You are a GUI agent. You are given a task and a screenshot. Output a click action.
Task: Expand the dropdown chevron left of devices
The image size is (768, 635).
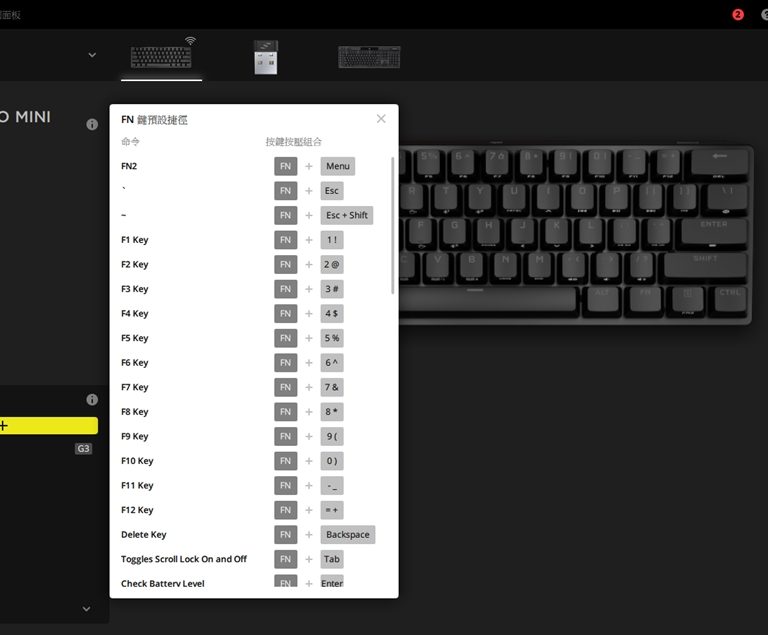click(x=92, y=55)
